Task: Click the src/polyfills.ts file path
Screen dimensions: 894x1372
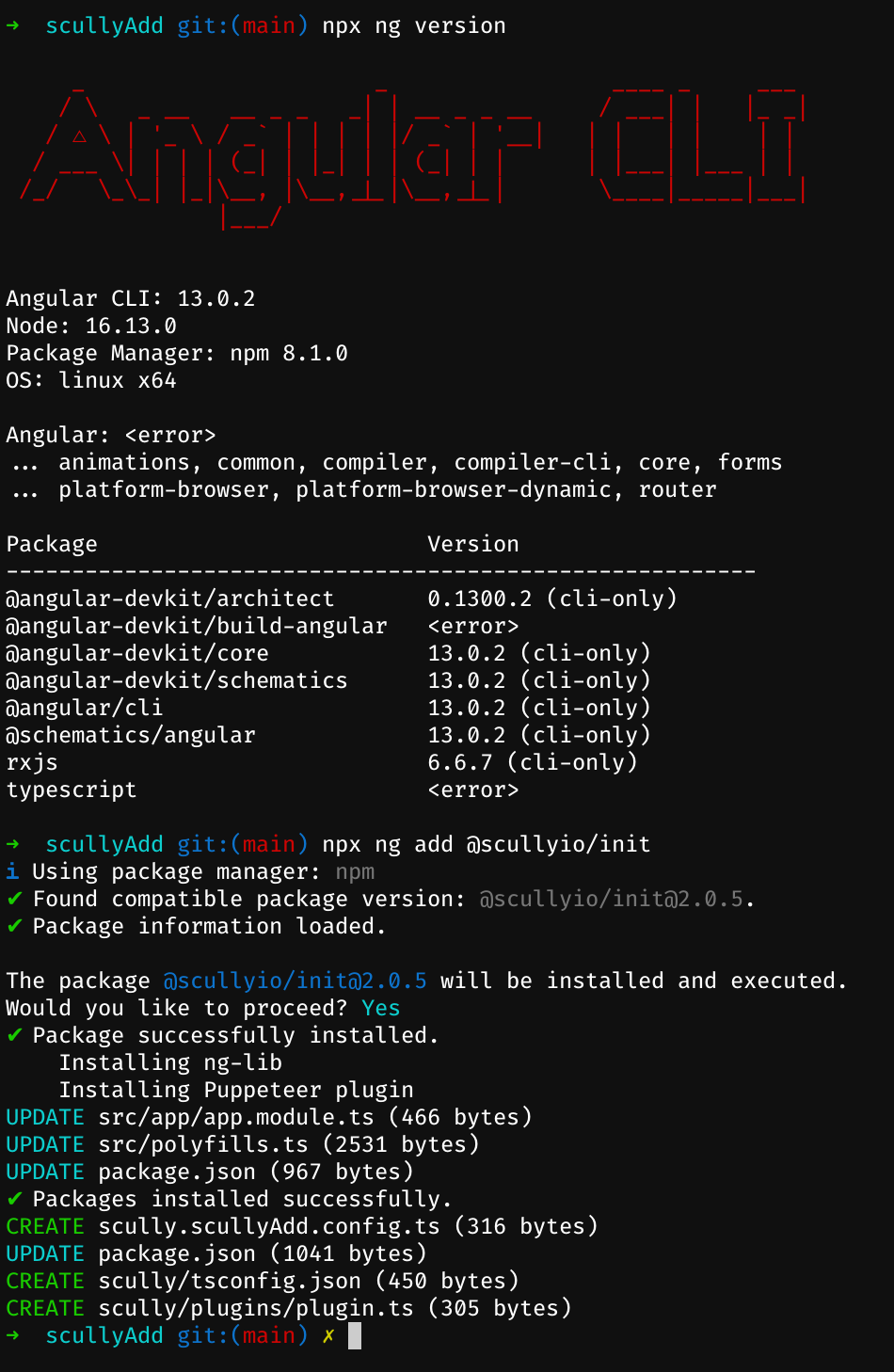Action: [x=203, y=1144]
